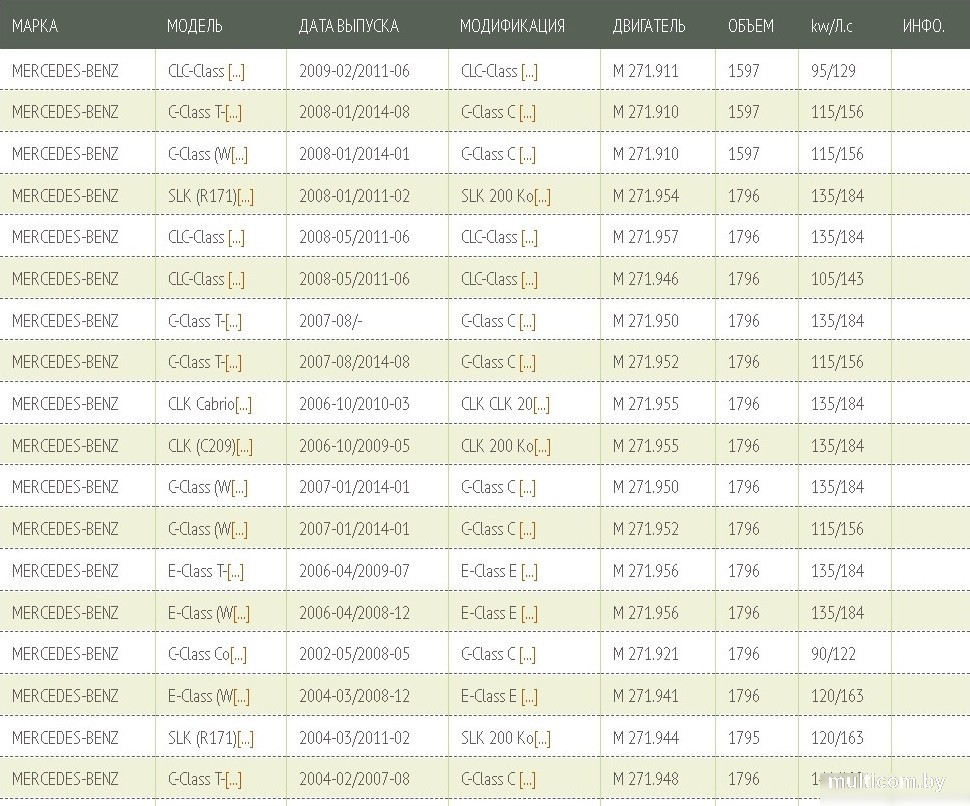Expand the CLK CLK 20 modification ellipsis

(x=541, y=405)
